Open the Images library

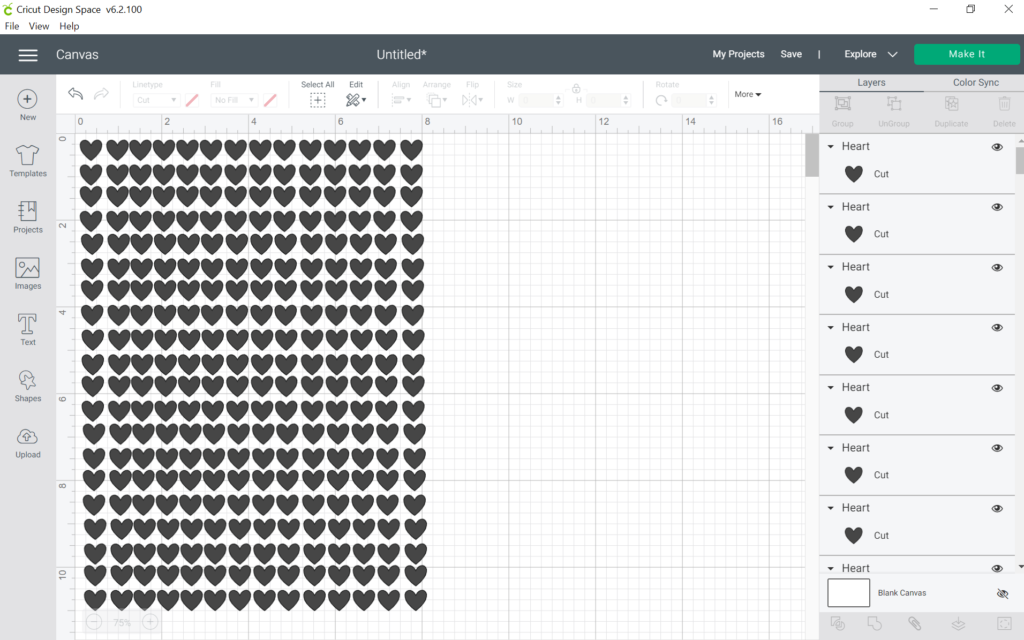(28, 268)
